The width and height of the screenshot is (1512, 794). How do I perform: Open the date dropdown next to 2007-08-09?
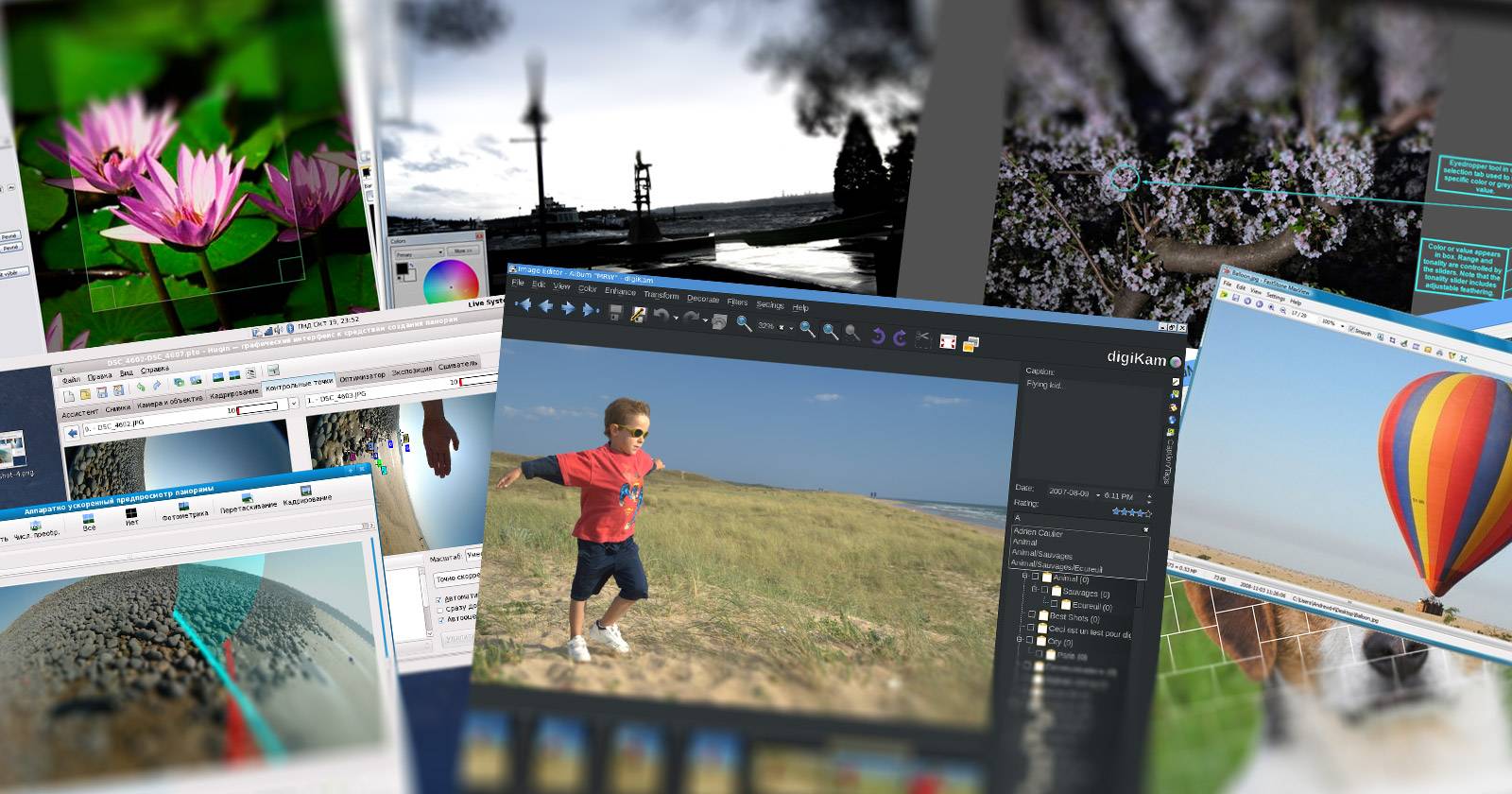1098,494
